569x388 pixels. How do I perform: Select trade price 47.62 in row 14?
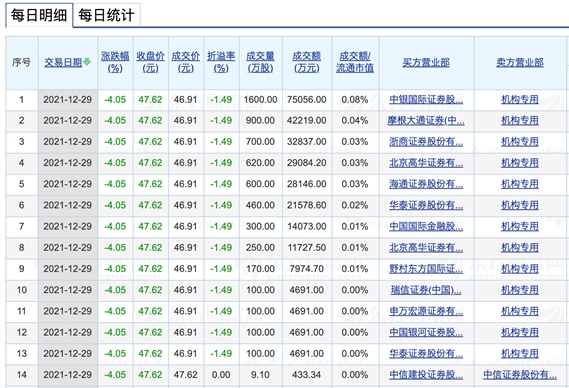click(x=185, y=375)
